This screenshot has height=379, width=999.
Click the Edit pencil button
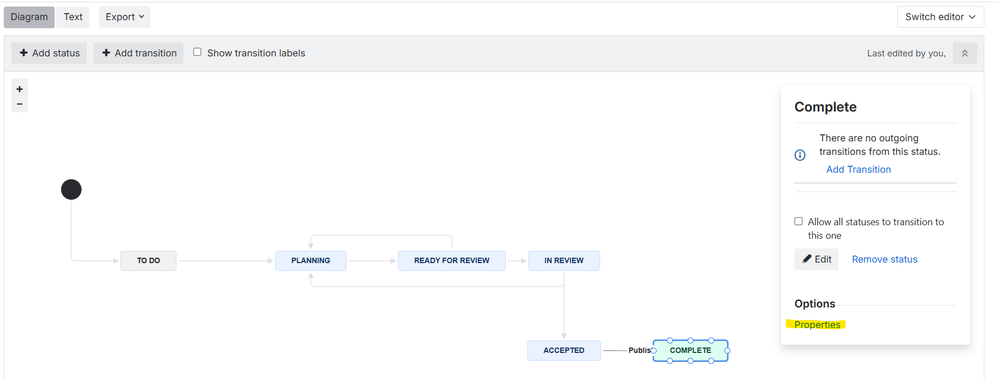[816, 259]
